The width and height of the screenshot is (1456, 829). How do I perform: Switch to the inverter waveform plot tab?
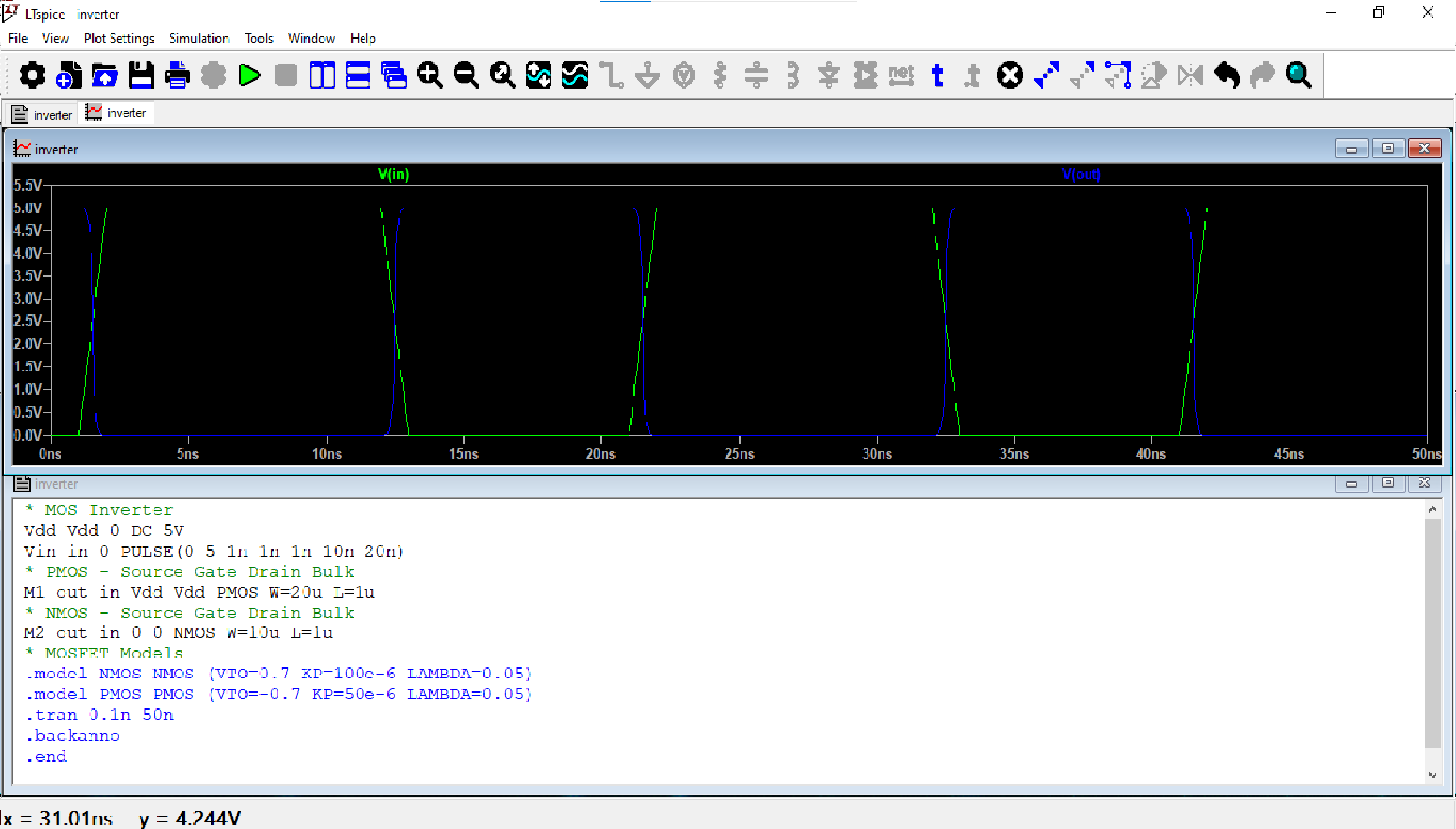pos(117,113)
